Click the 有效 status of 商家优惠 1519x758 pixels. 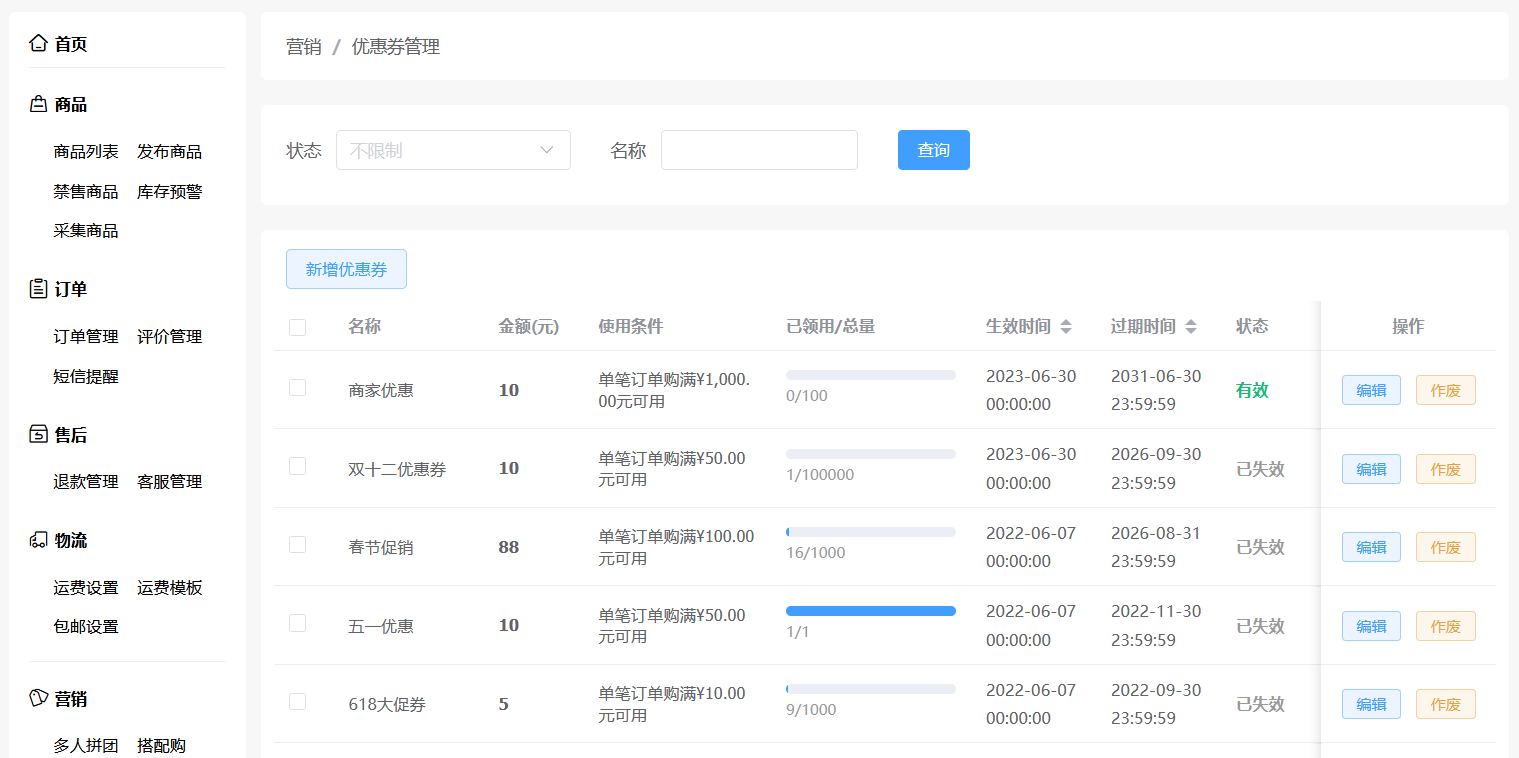point(1252,390)
